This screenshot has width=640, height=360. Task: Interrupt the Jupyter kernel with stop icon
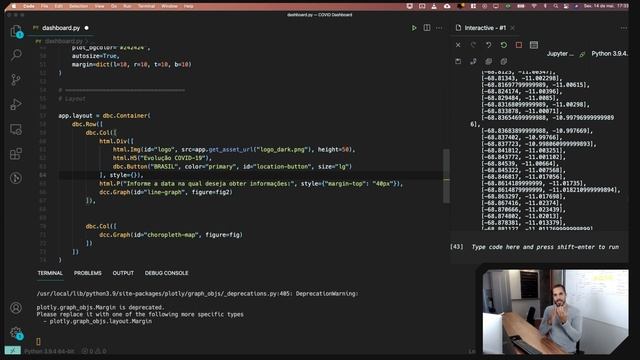519,45
